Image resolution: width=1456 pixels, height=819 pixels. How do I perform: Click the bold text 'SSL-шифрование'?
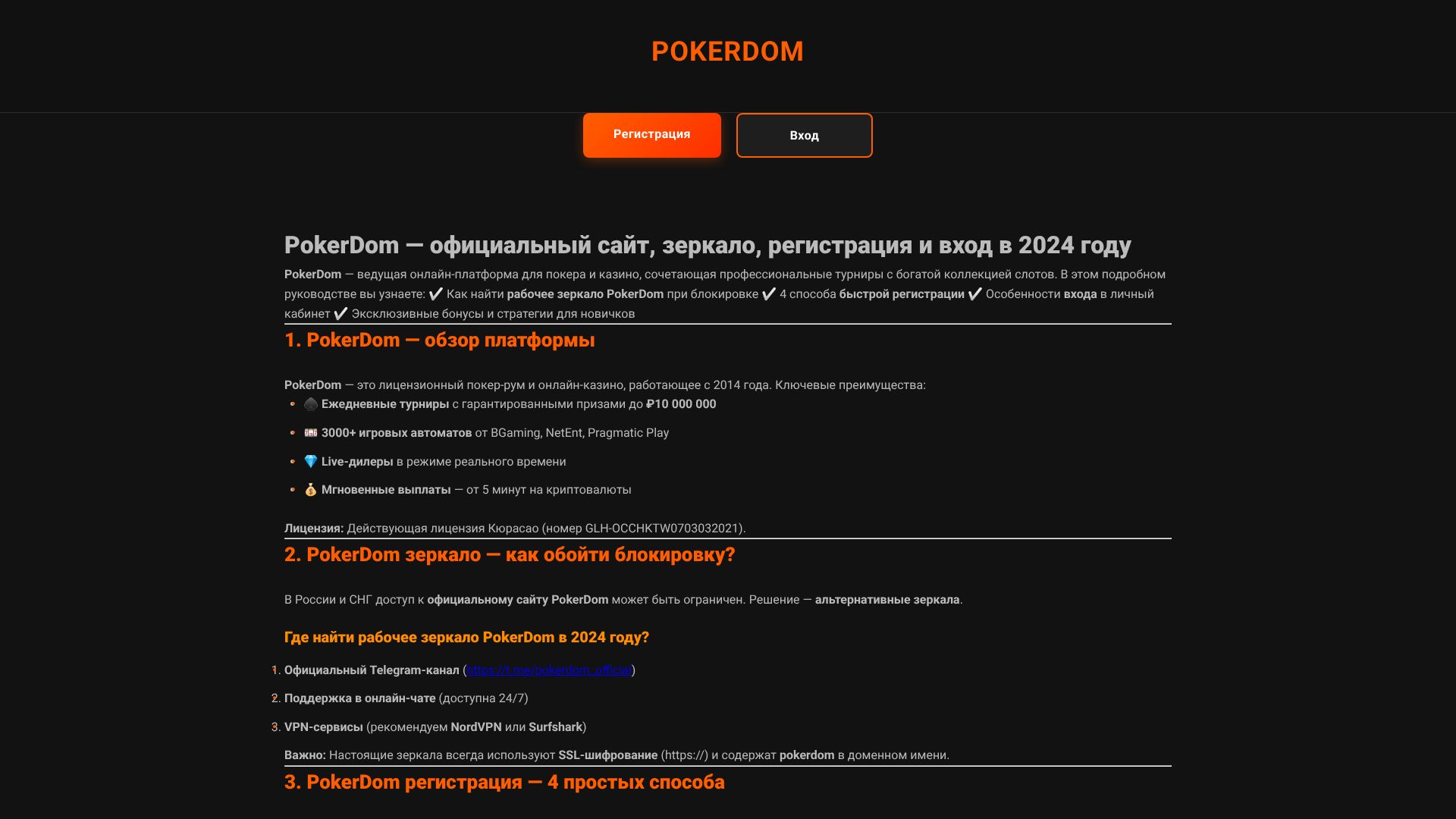point(608,755)
